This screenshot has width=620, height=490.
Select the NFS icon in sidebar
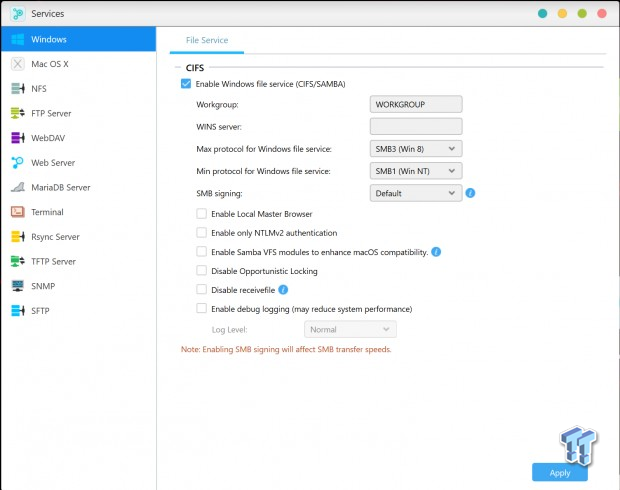click(x=17, y=89)
